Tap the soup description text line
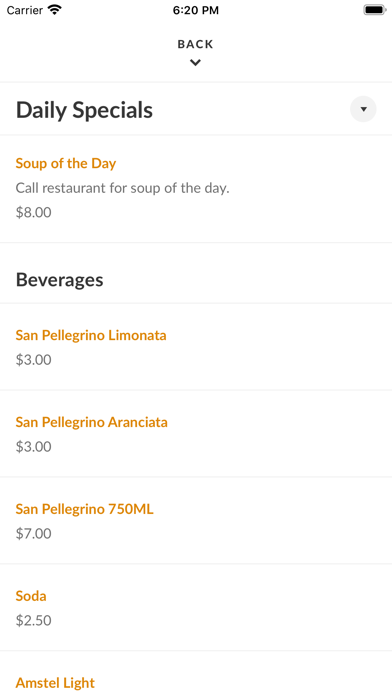This screenshot has height=696, width=392. 123,188
